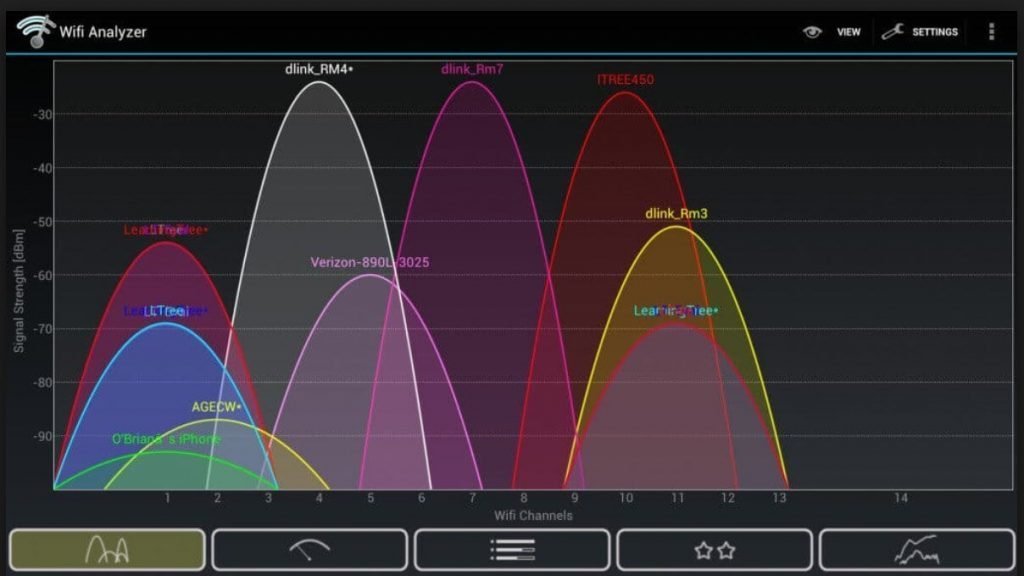
Task: Click channel 14 on the axis
Action: 901,498
